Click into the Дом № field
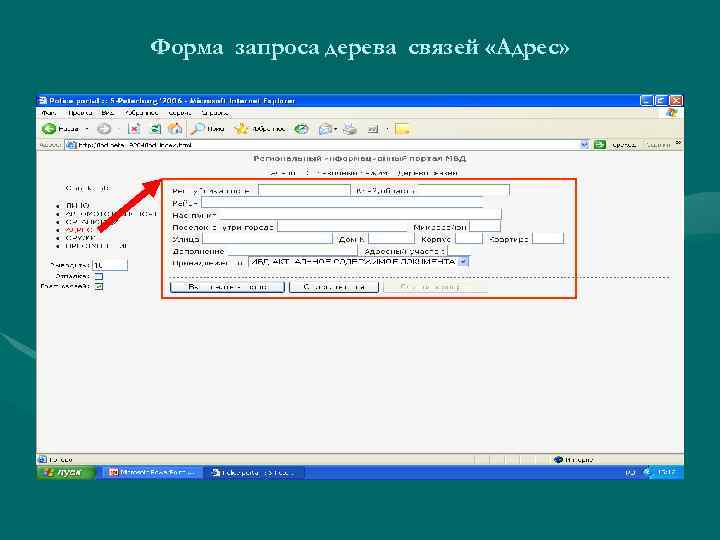Screen dimensions: 720x540 coord(391,239)
